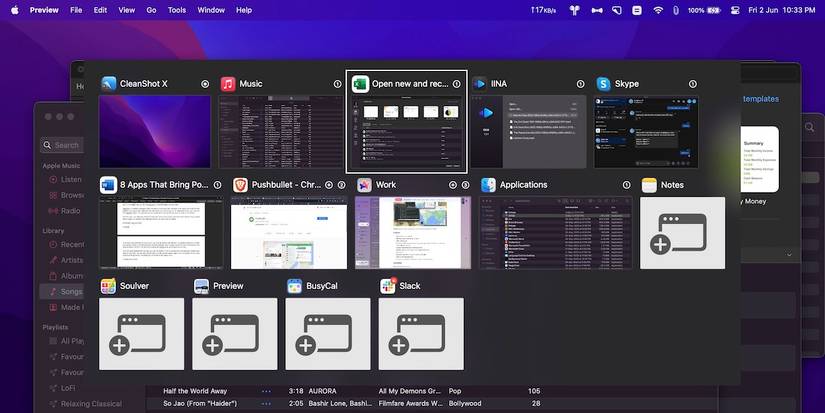Click the Brave icon beside Pushbullet title
825x413 pixels.
coord(240,185)
